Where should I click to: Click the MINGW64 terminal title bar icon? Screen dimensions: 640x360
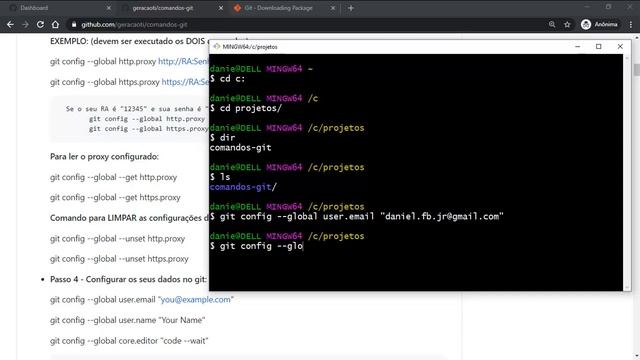(217, 47)
